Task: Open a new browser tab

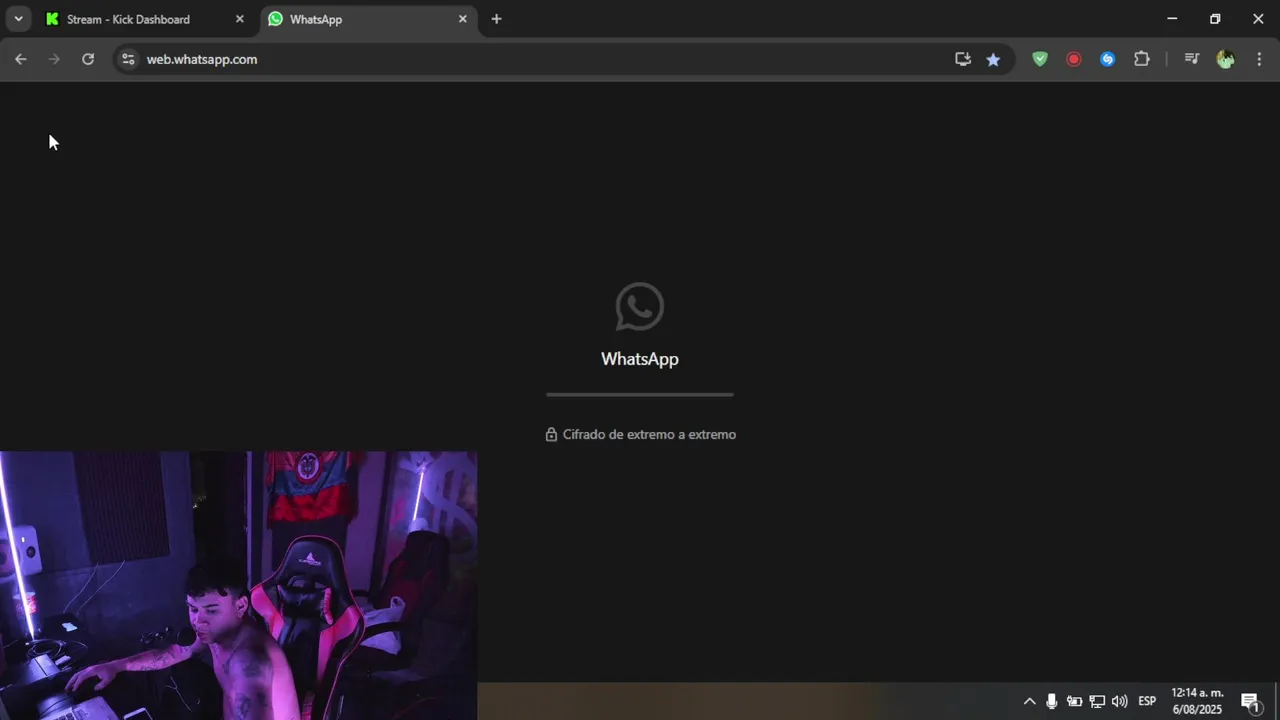Action: pyautogui.click(x=496, y=19)
